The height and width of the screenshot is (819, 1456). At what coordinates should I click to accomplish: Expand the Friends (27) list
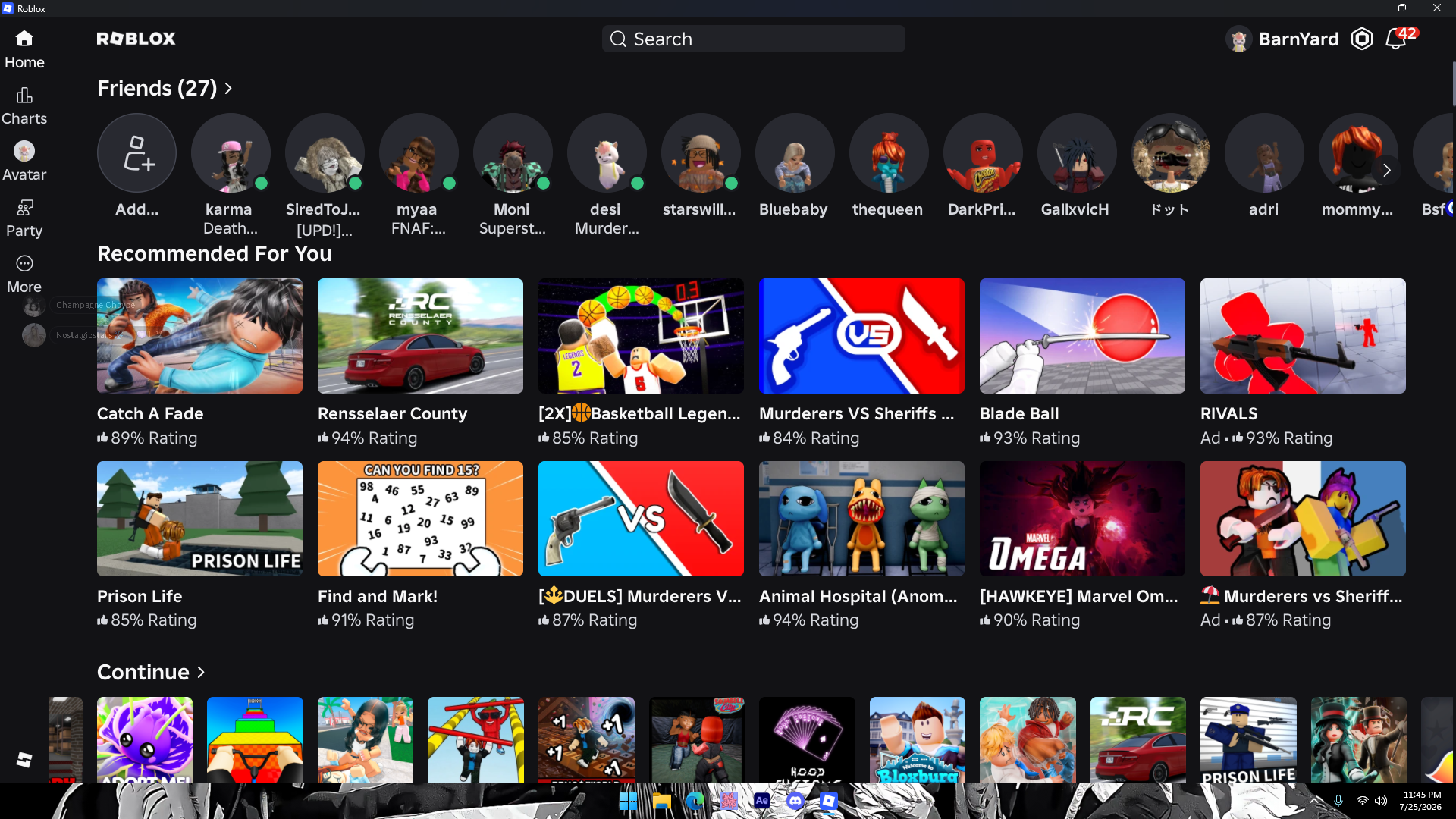[165, 88]
